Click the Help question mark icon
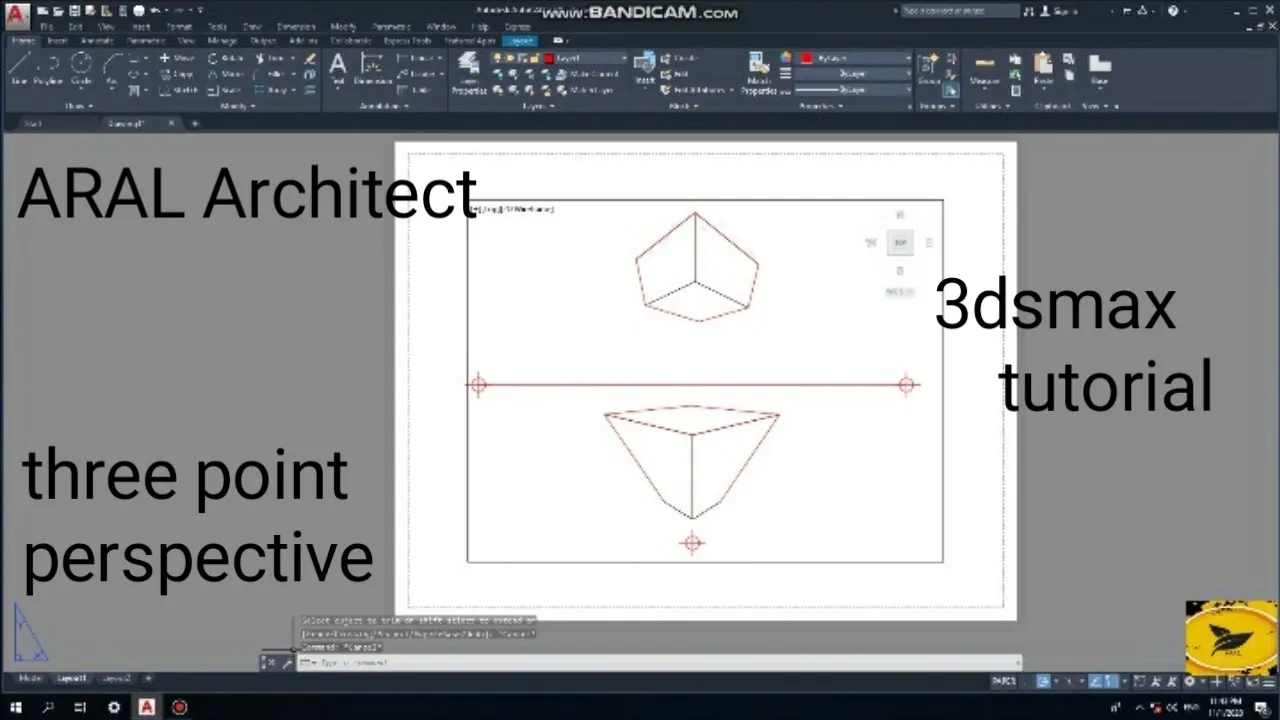The width and height of the screenshot is (1280, 720). pos(1173,11)
